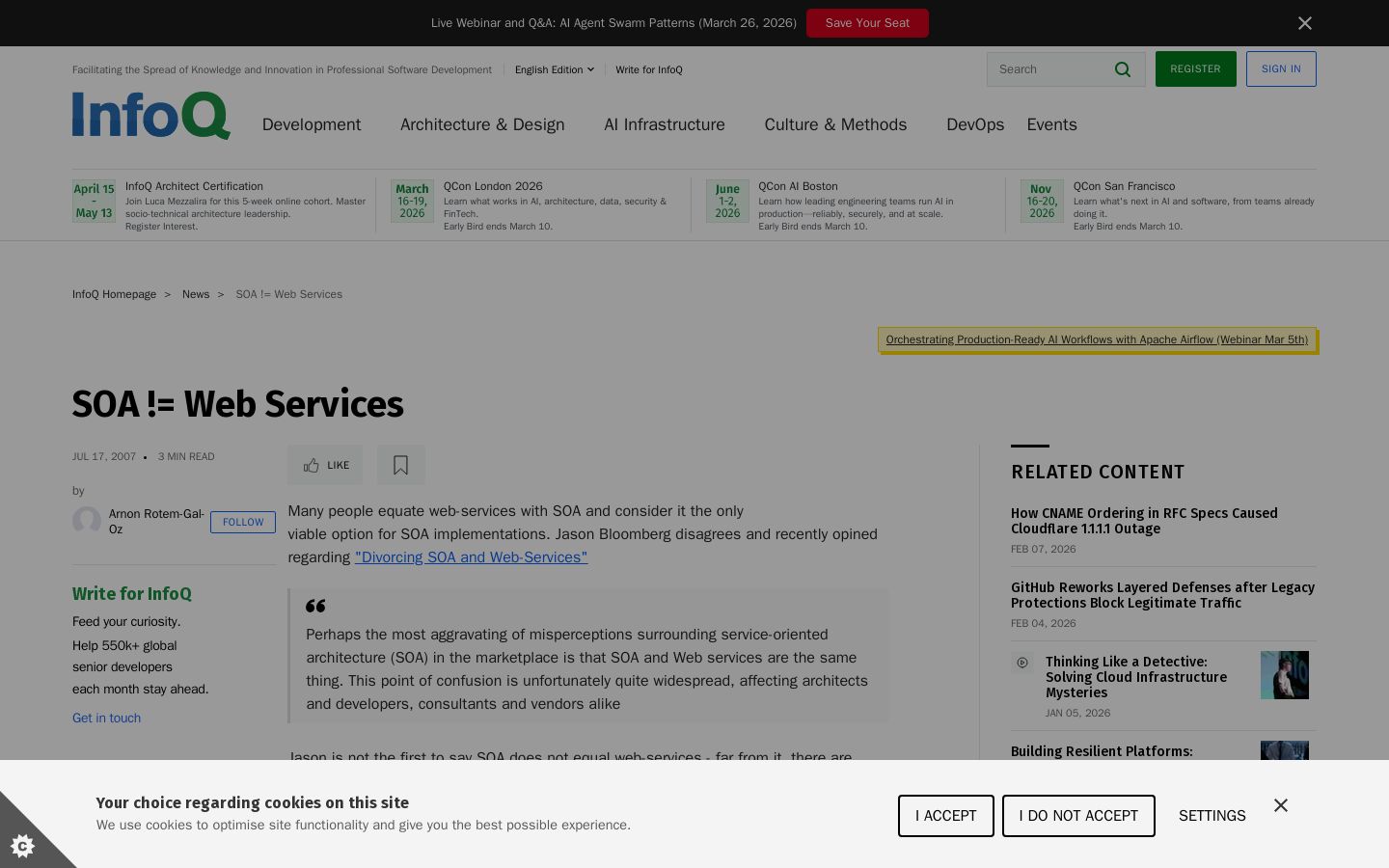
Task: Click the search magnifier icon
Action: click(x=1123, y=69)
